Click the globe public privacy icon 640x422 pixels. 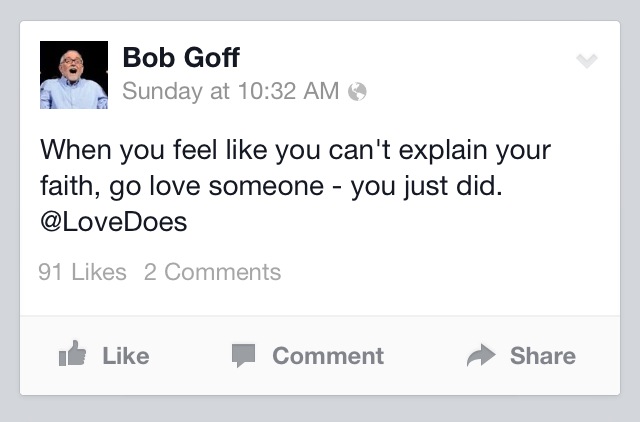coord(356,92)
